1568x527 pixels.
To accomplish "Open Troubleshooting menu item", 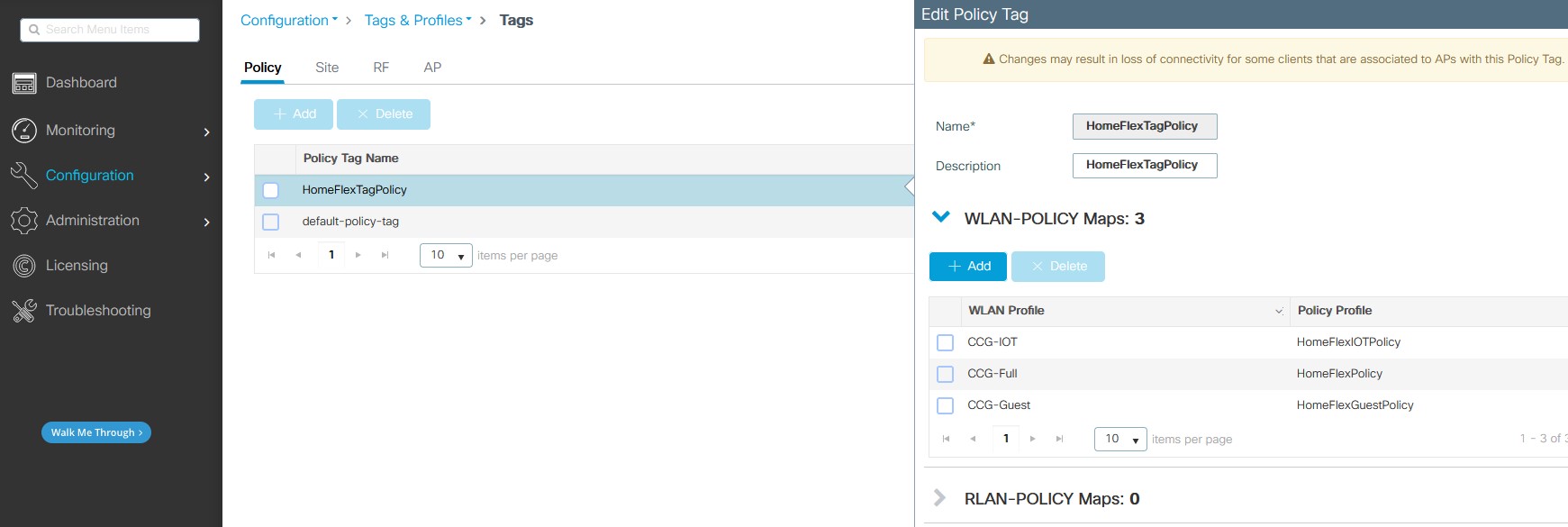I will click(98, 311).
